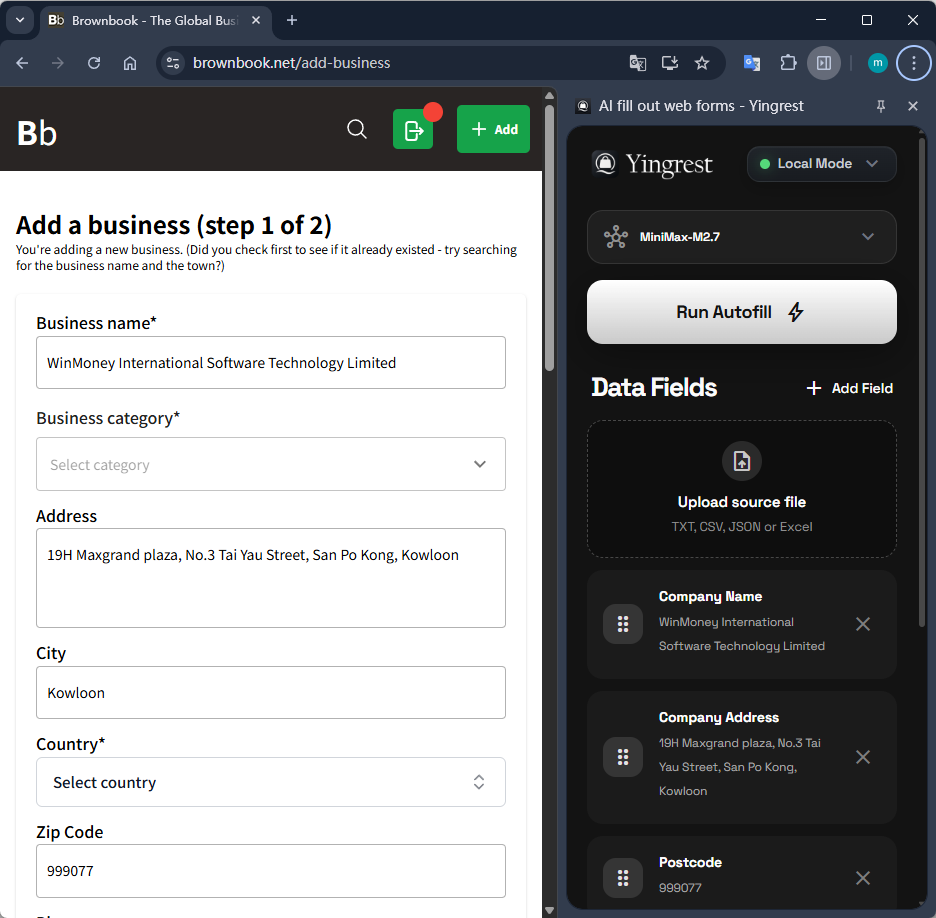
Task: Open the Brownbook search icon
Action: point(357,129)
